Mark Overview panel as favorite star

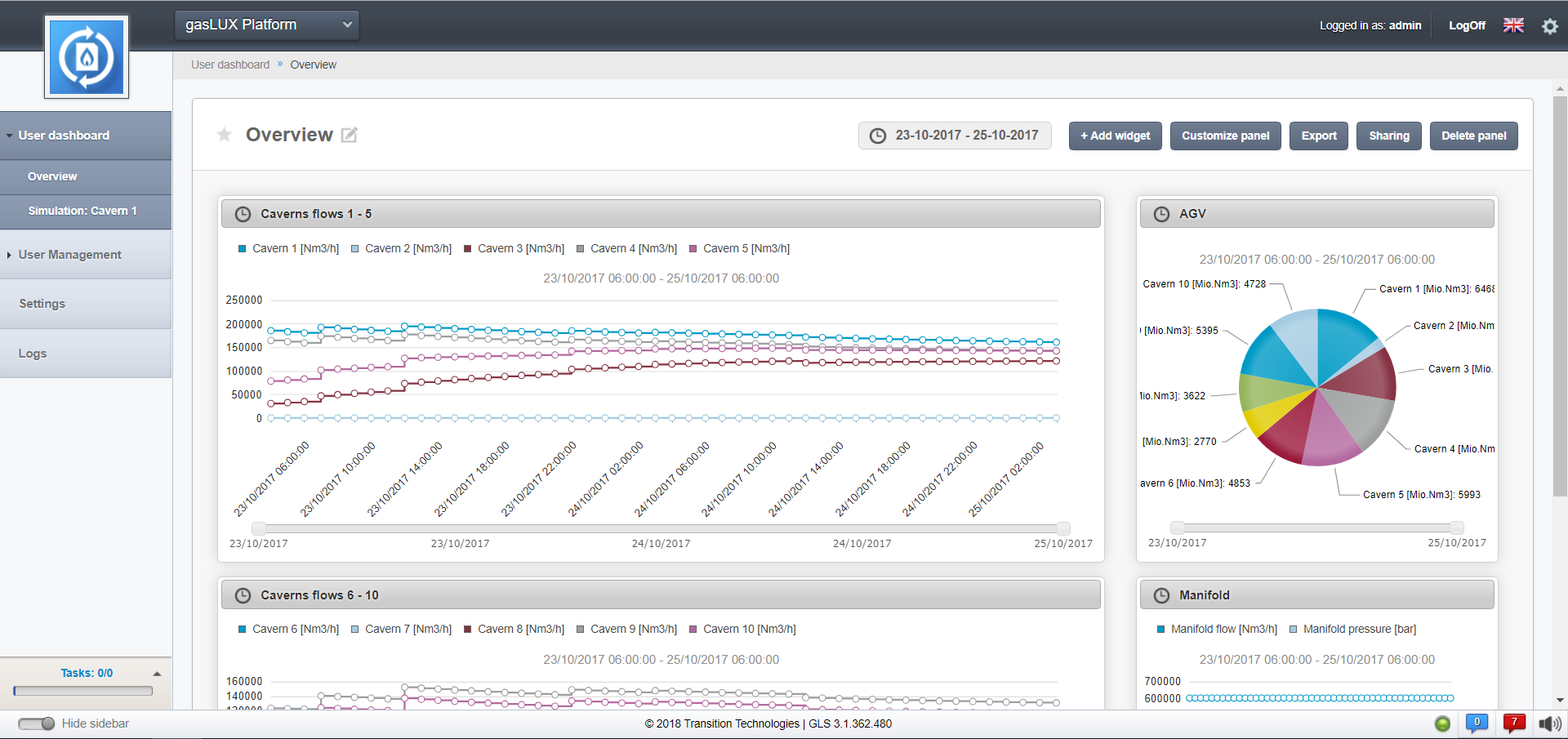(x=225, y=135)
